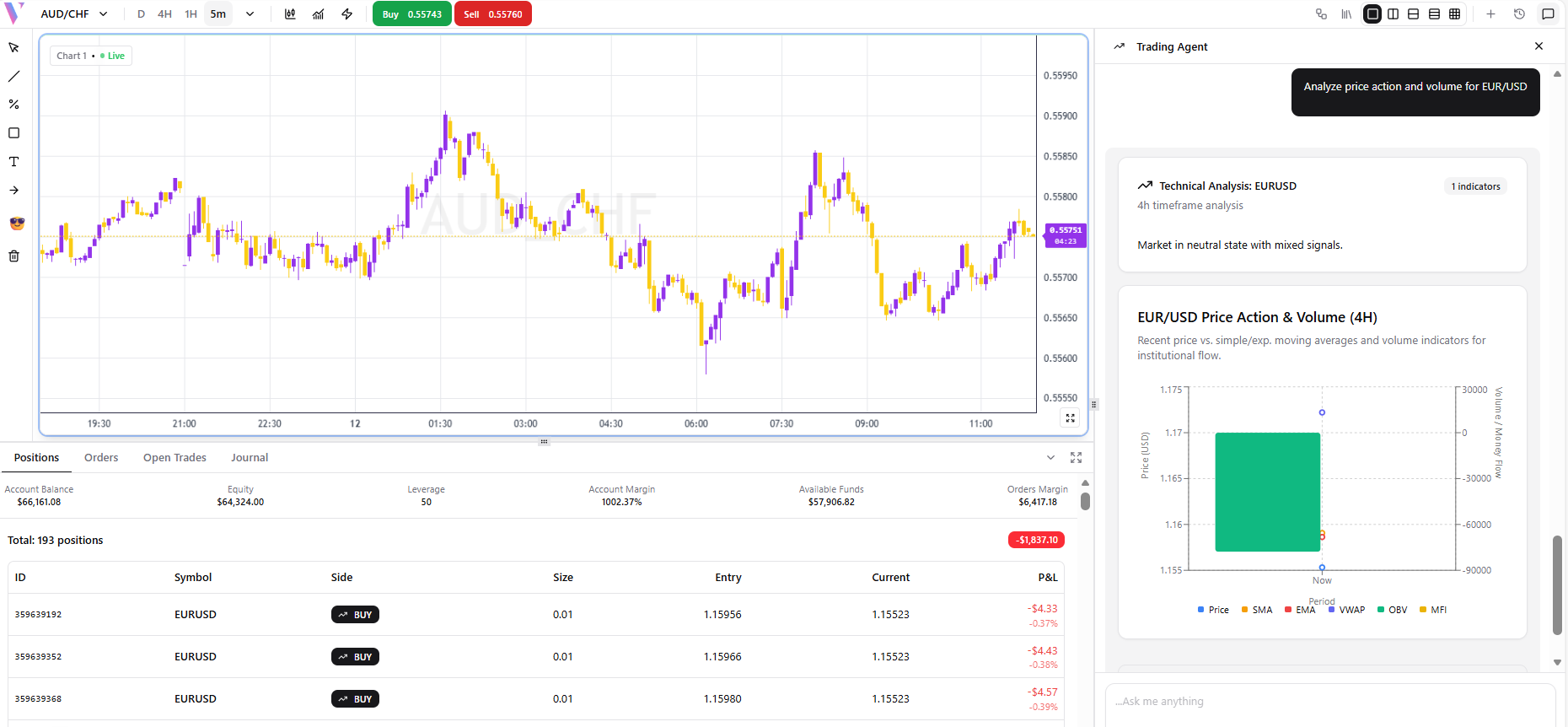This screenshot has width=1568, height=727.
Task: Open the history clock icon
Action: pos(1519,14)
